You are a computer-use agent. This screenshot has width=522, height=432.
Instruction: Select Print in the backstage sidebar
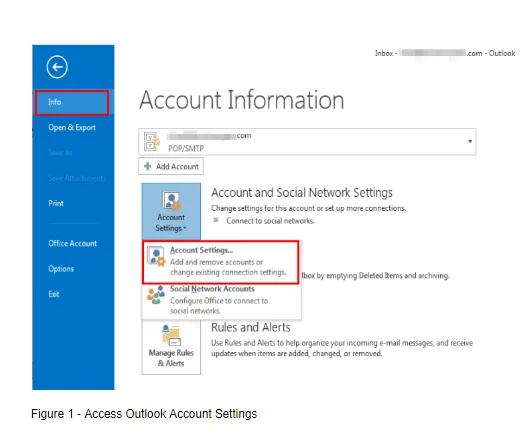pyautogui.click(x=56, y=203)
